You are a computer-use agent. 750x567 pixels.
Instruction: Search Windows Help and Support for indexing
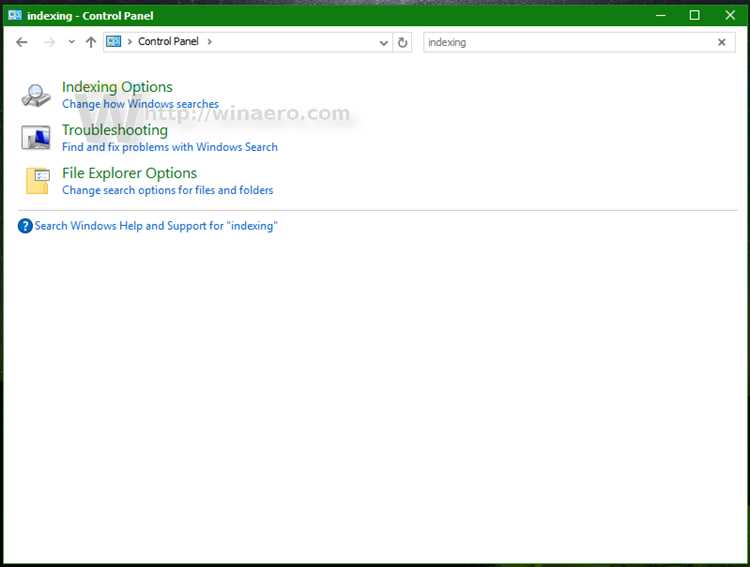click(156, 226)
